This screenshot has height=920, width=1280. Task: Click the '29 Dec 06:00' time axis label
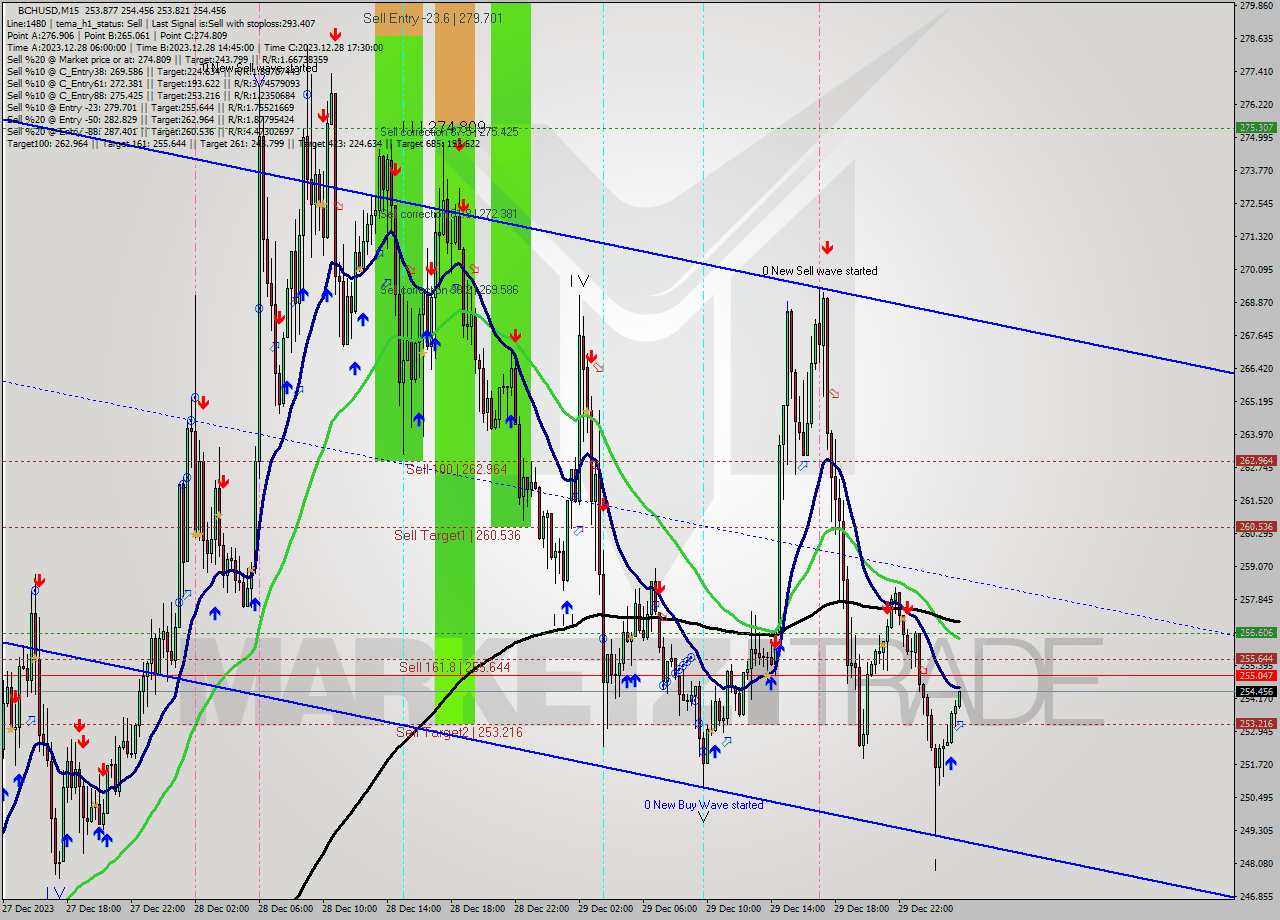[668, 909]
